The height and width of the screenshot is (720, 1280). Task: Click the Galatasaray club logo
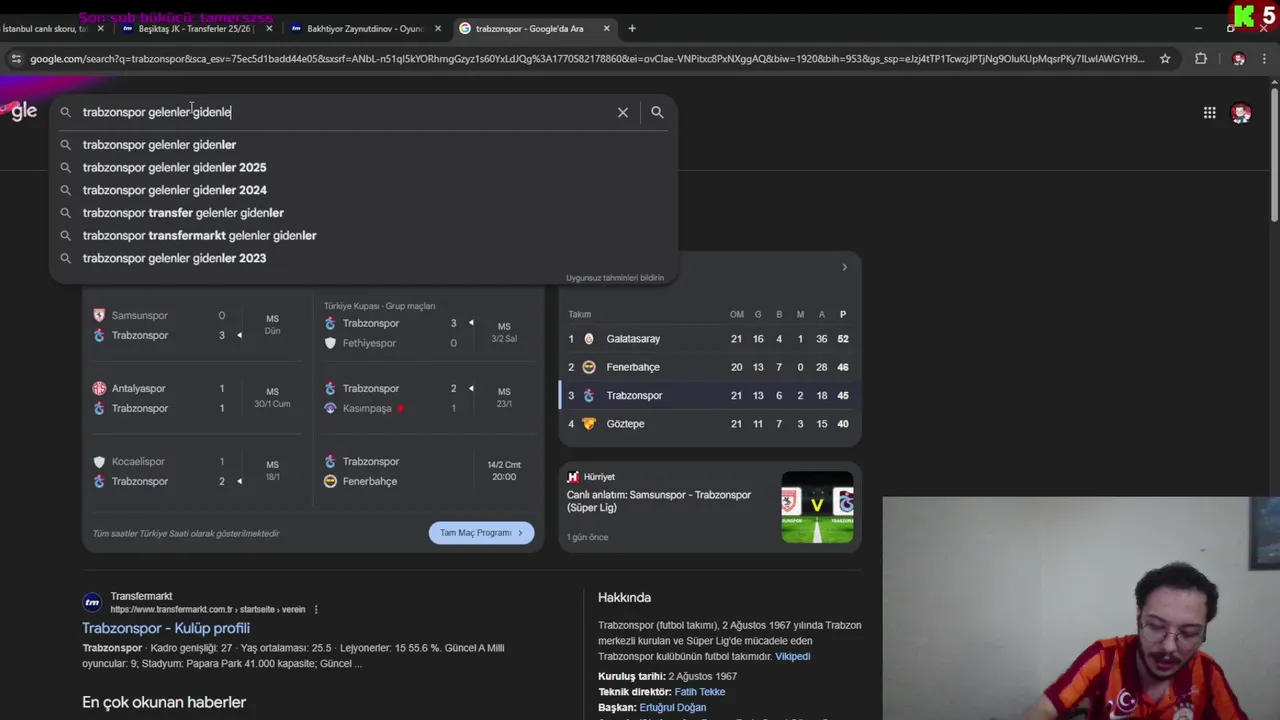point(589,339)
